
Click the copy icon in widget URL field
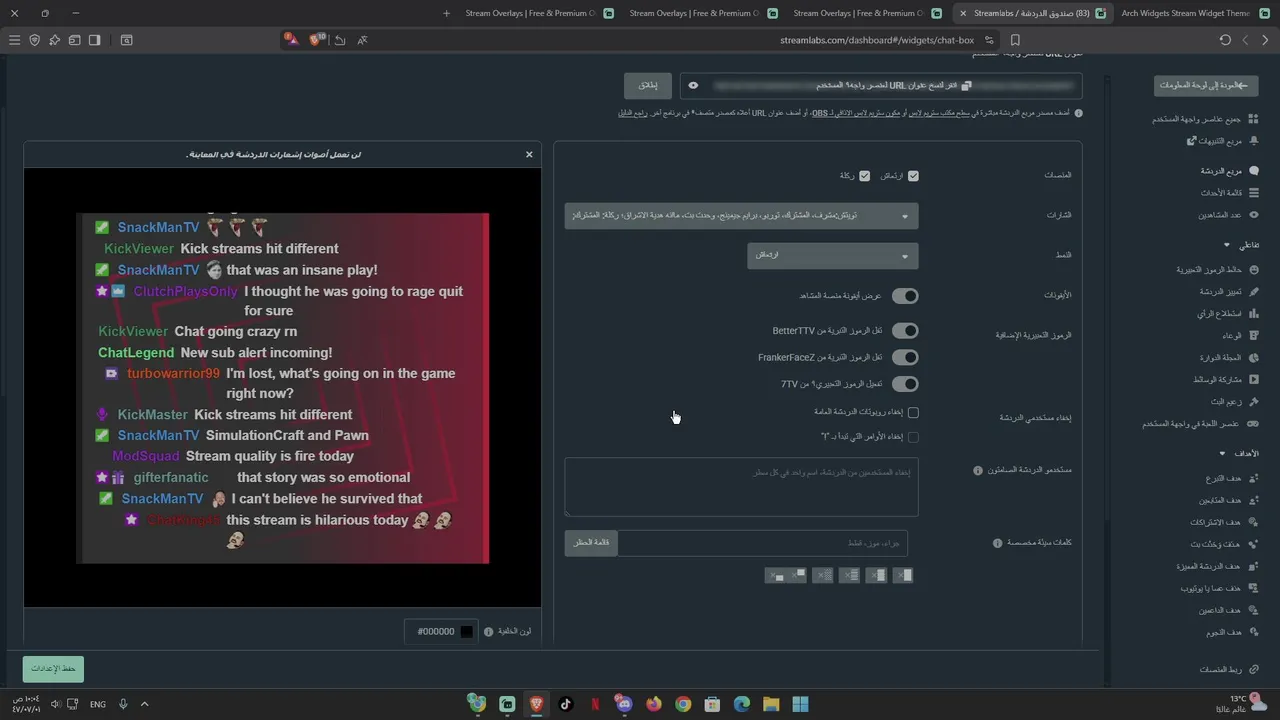pos(966,86)
